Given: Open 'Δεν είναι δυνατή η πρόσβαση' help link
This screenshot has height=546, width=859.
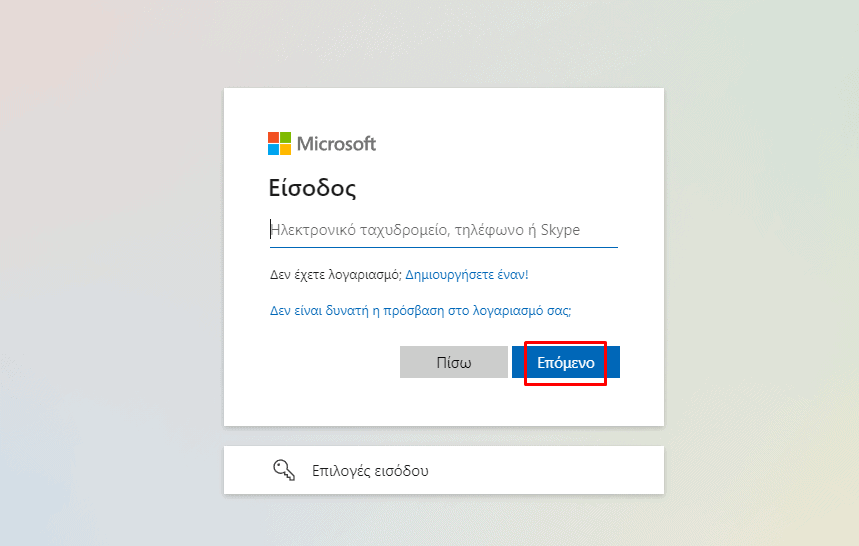Looking at the screenshot, I should pos(420,311).
